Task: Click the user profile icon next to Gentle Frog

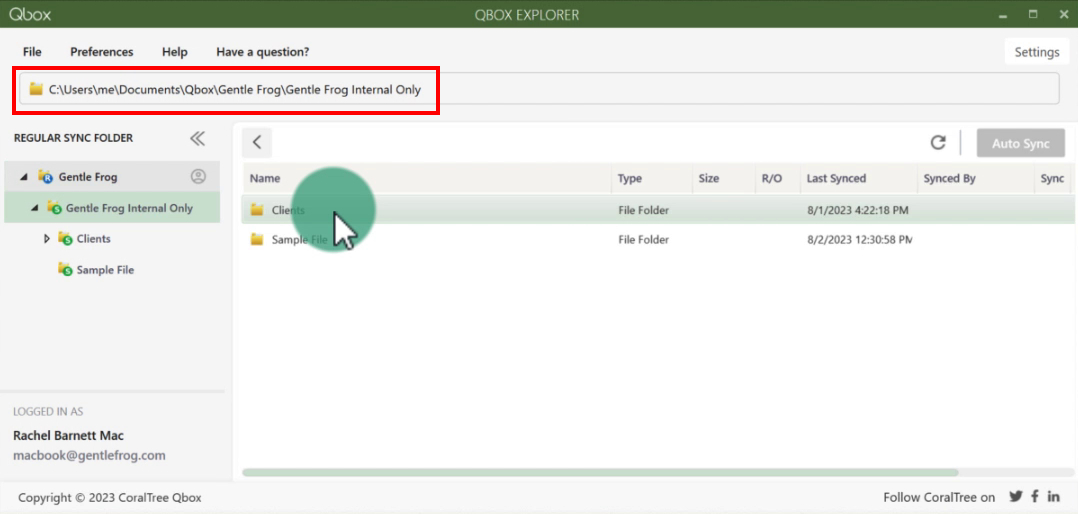Action: pyautogui.click(x=198, y=177)
